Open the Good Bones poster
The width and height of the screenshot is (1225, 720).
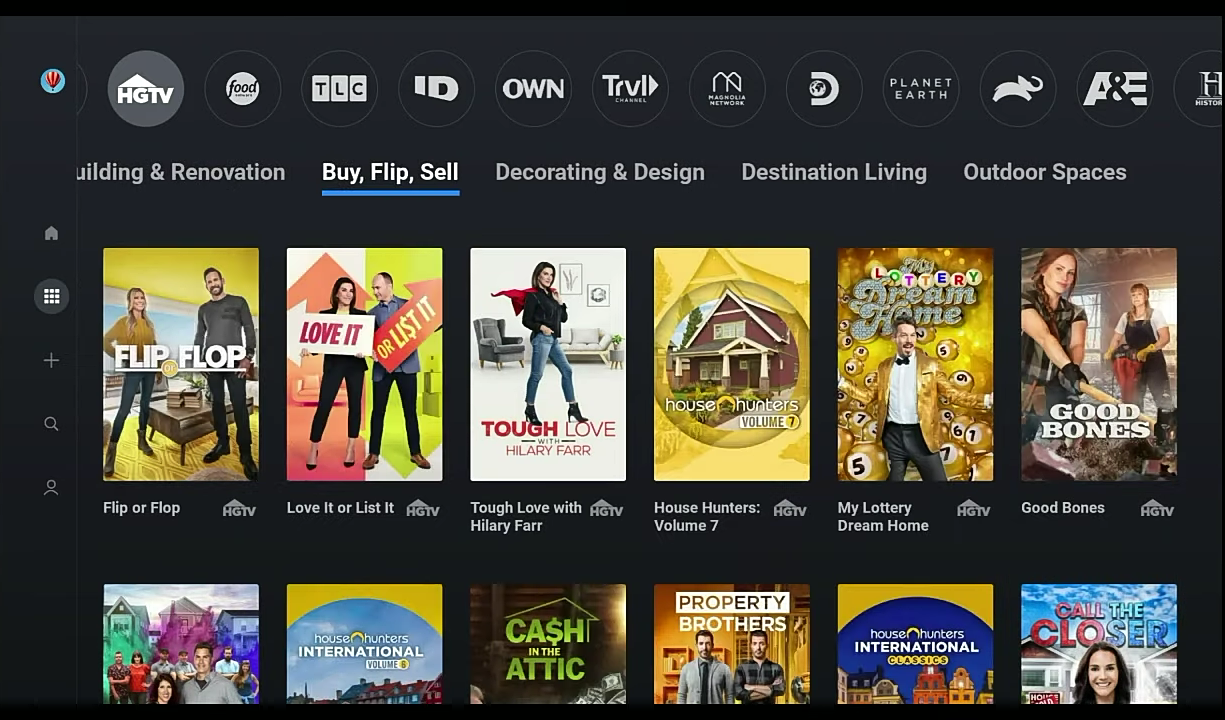(1099, 364)
